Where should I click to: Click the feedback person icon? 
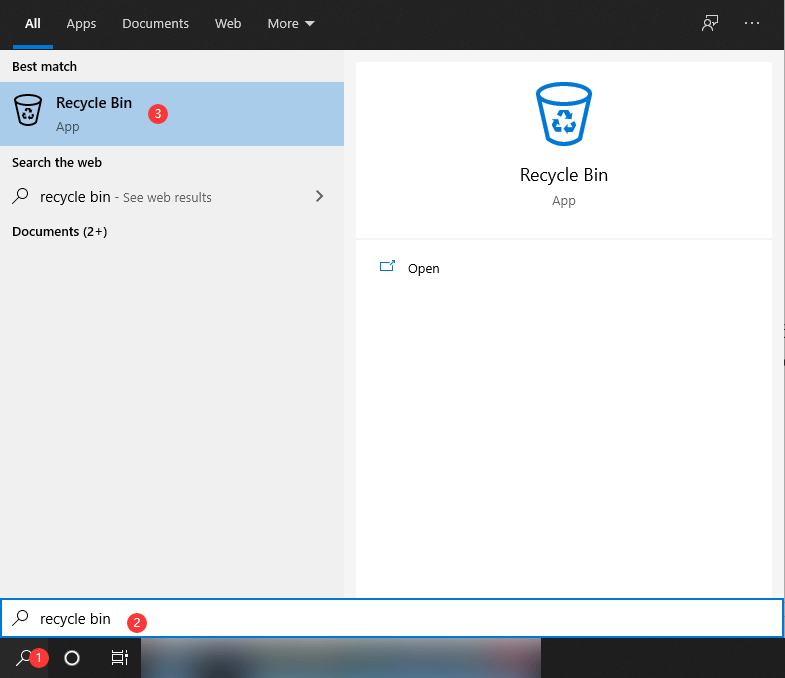click(x=709, y=23)
